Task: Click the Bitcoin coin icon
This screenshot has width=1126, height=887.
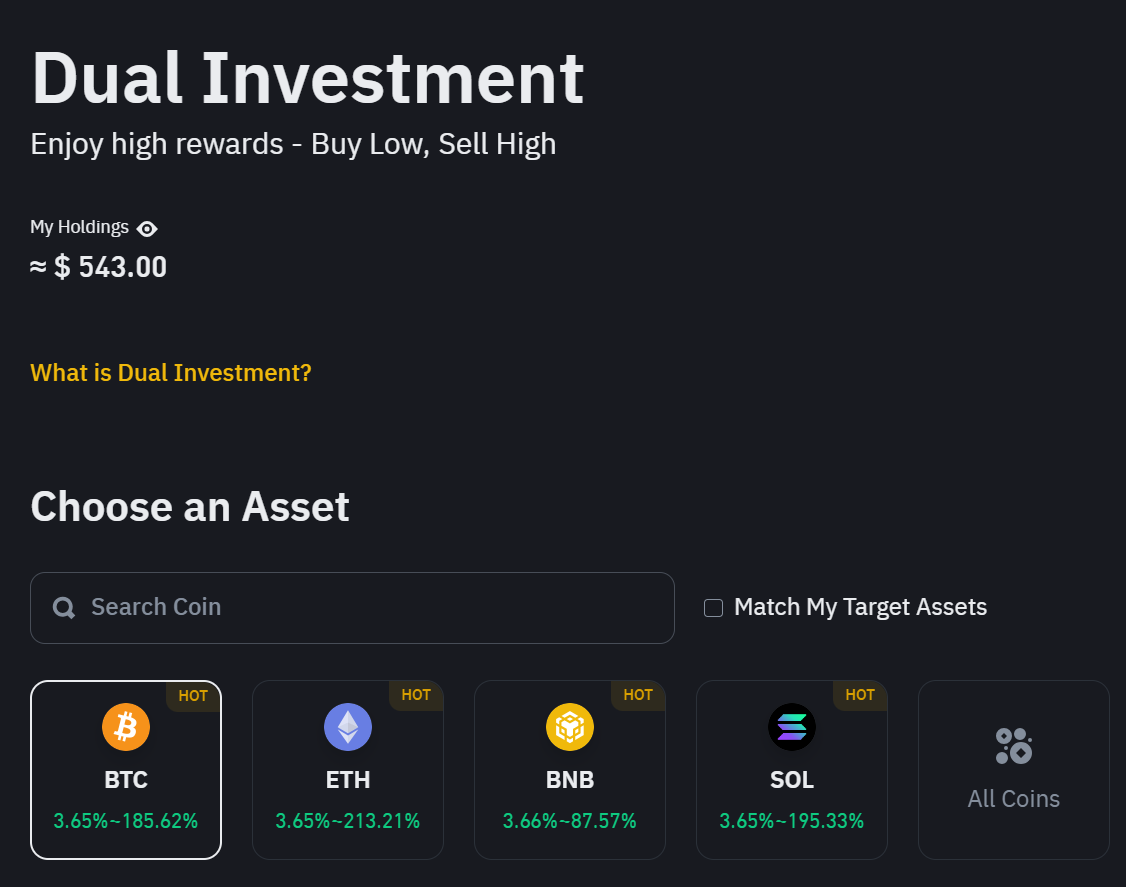Action: point(126,727)
